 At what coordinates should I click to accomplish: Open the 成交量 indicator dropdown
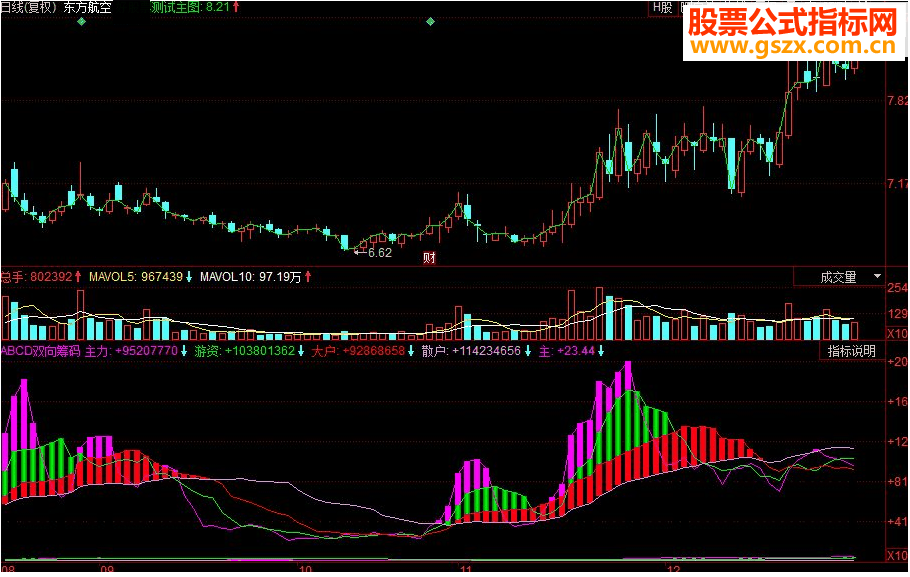coord(839,277)
